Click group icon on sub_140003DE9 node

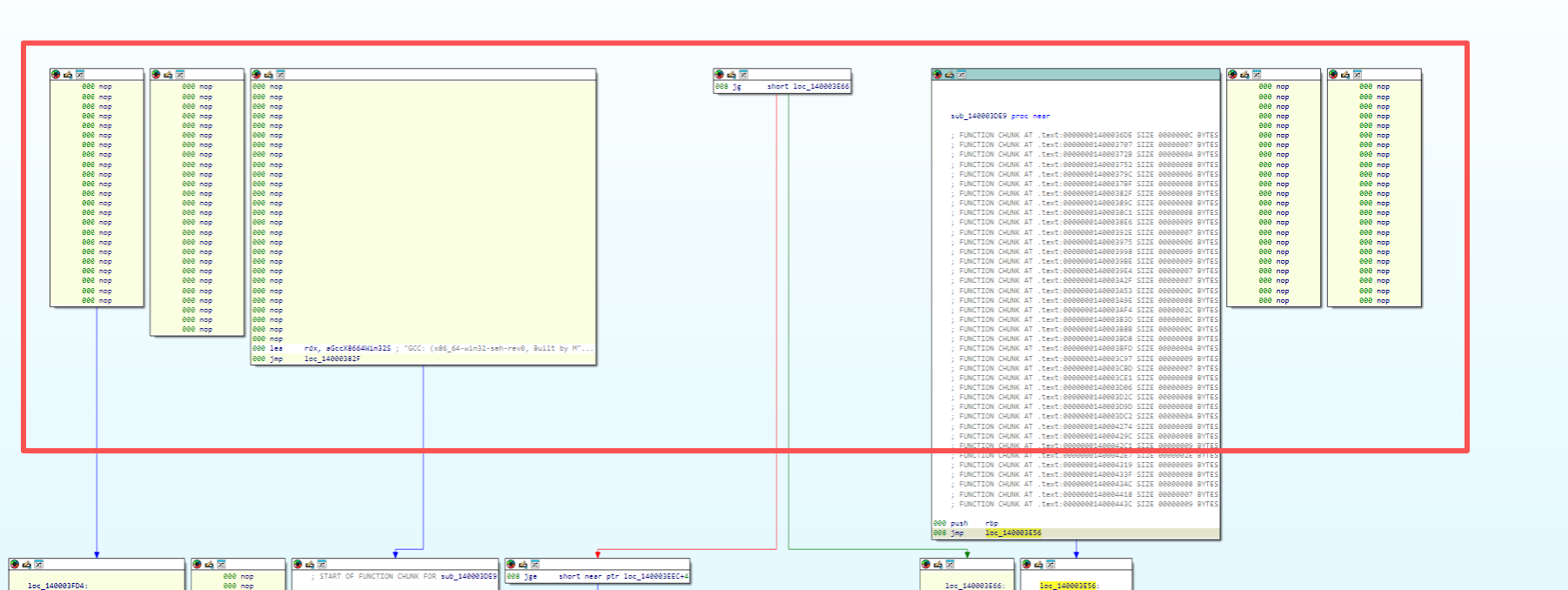coord(961,75)
